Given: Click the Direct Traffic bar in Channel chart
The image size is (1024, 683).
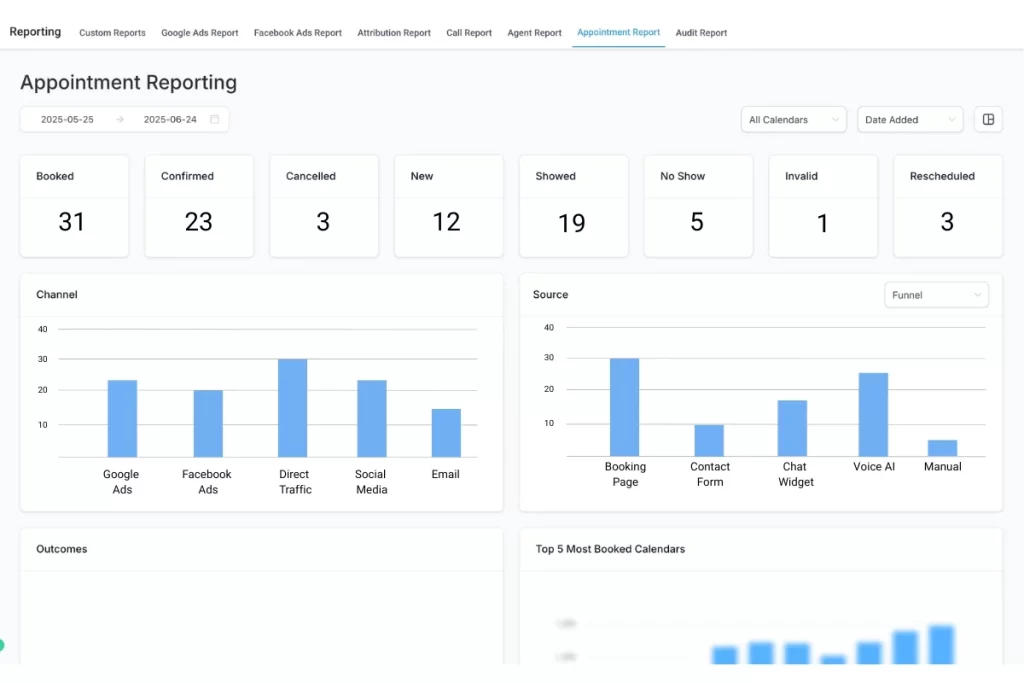Looking at the screenshot, I should pos(293,408).
